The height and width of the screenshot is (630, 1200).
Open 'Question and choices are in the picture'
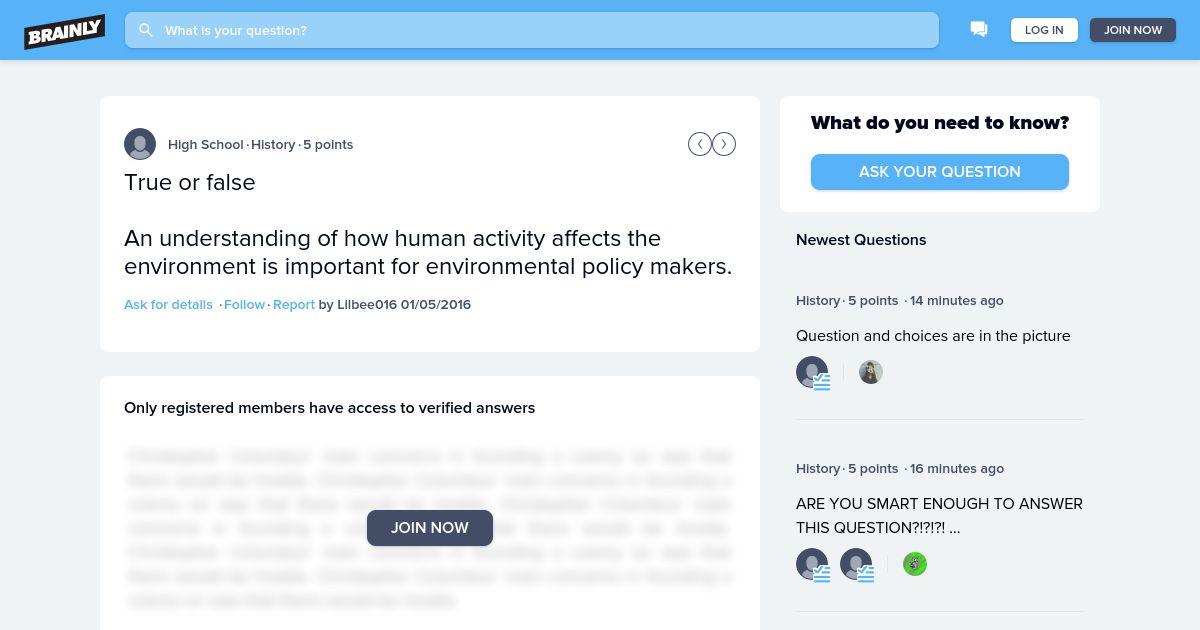[933, 336]
